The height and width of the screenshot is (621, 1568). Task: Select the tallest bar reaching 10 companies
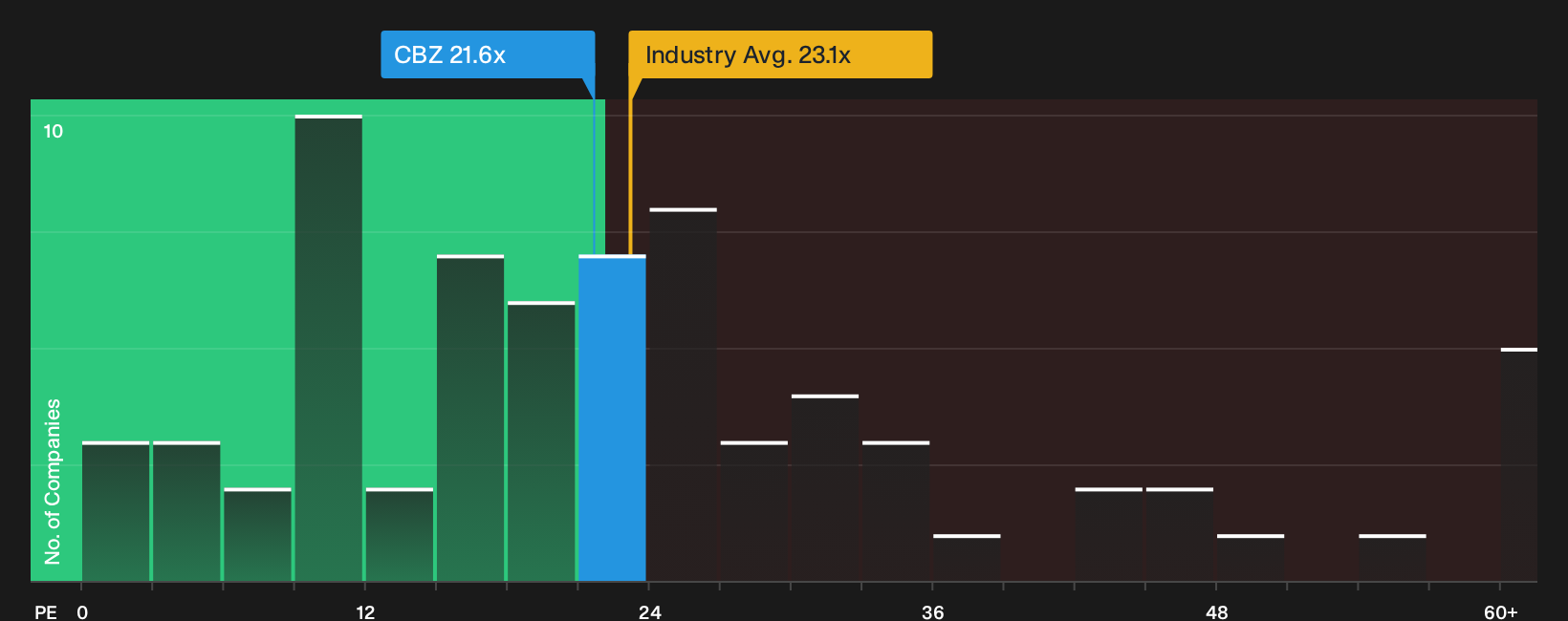click(x=329, y=348)
